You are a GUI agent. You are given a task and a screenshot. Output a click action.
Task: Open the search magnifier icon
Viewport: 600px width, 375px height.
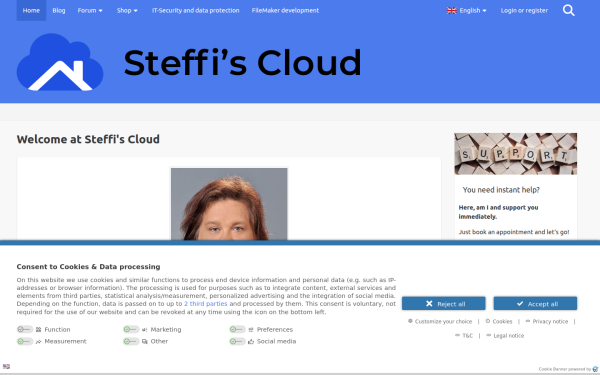pos(569,10)
